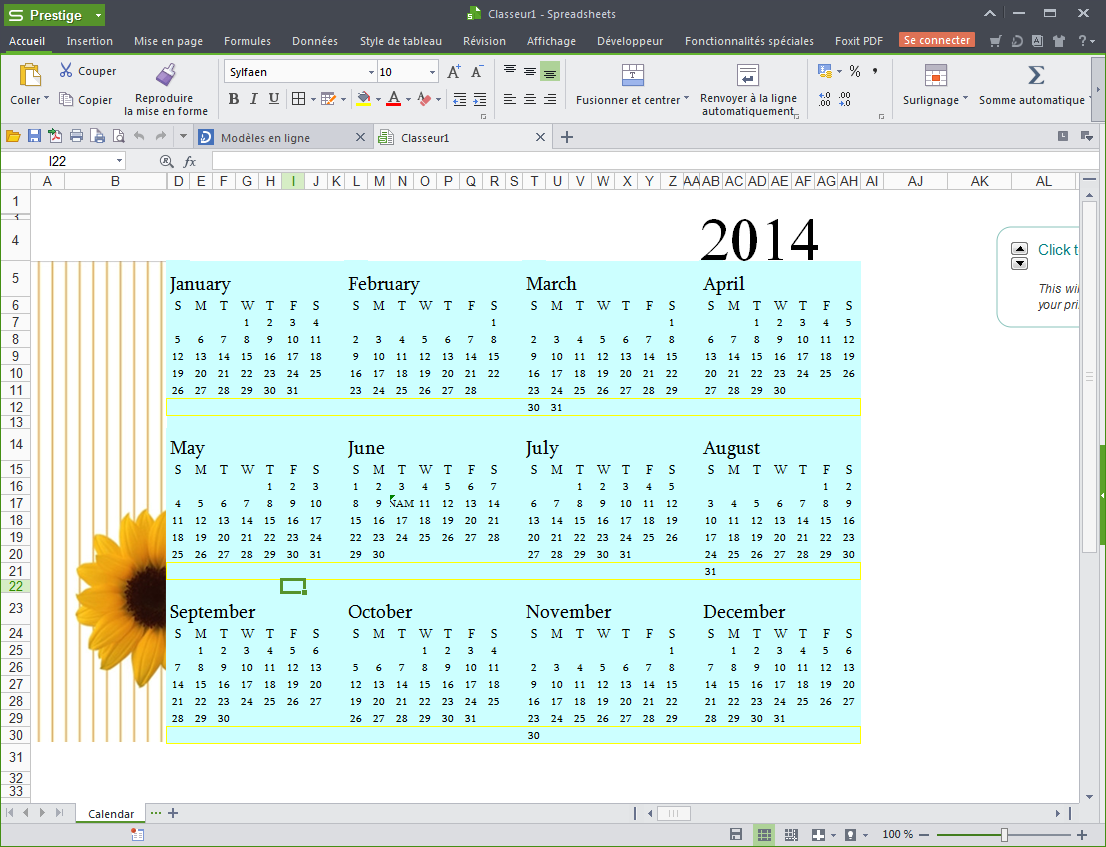Image resolution: width=1106 pixels, height=847 pixels.
Task: Click the Renvoyer à la ligne automatiquement icon
Action: (747, 73)
